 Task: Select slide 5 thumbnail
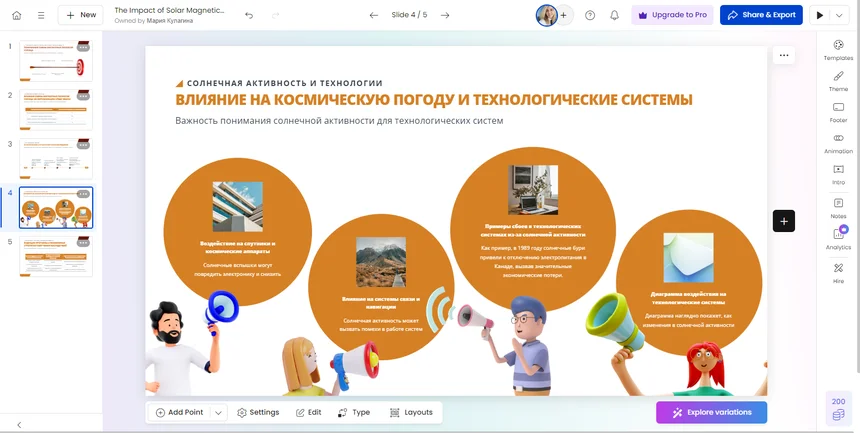(x=56, y=256)
